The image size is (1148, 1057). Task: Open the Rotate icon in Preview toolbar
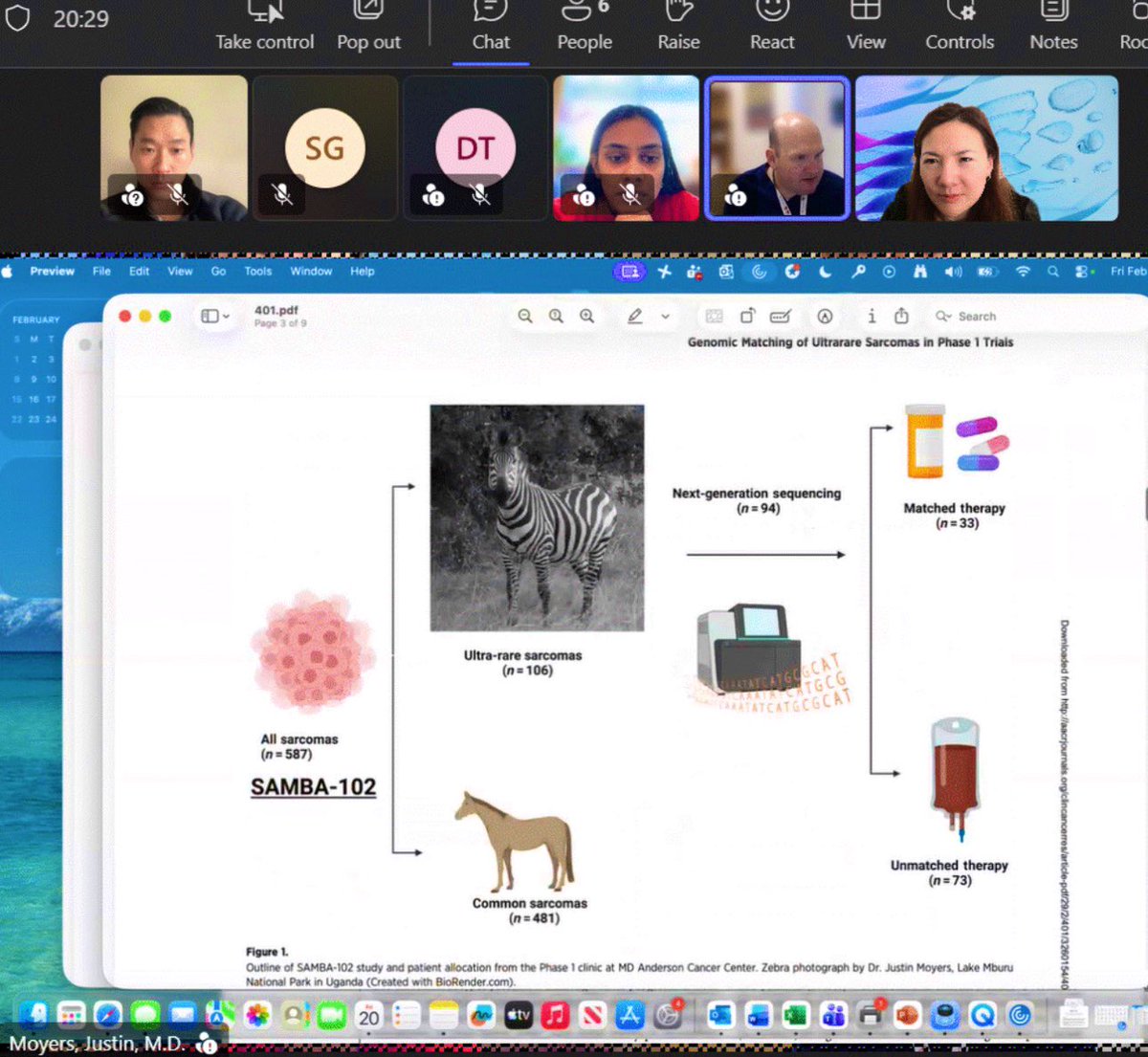(747, 316)
